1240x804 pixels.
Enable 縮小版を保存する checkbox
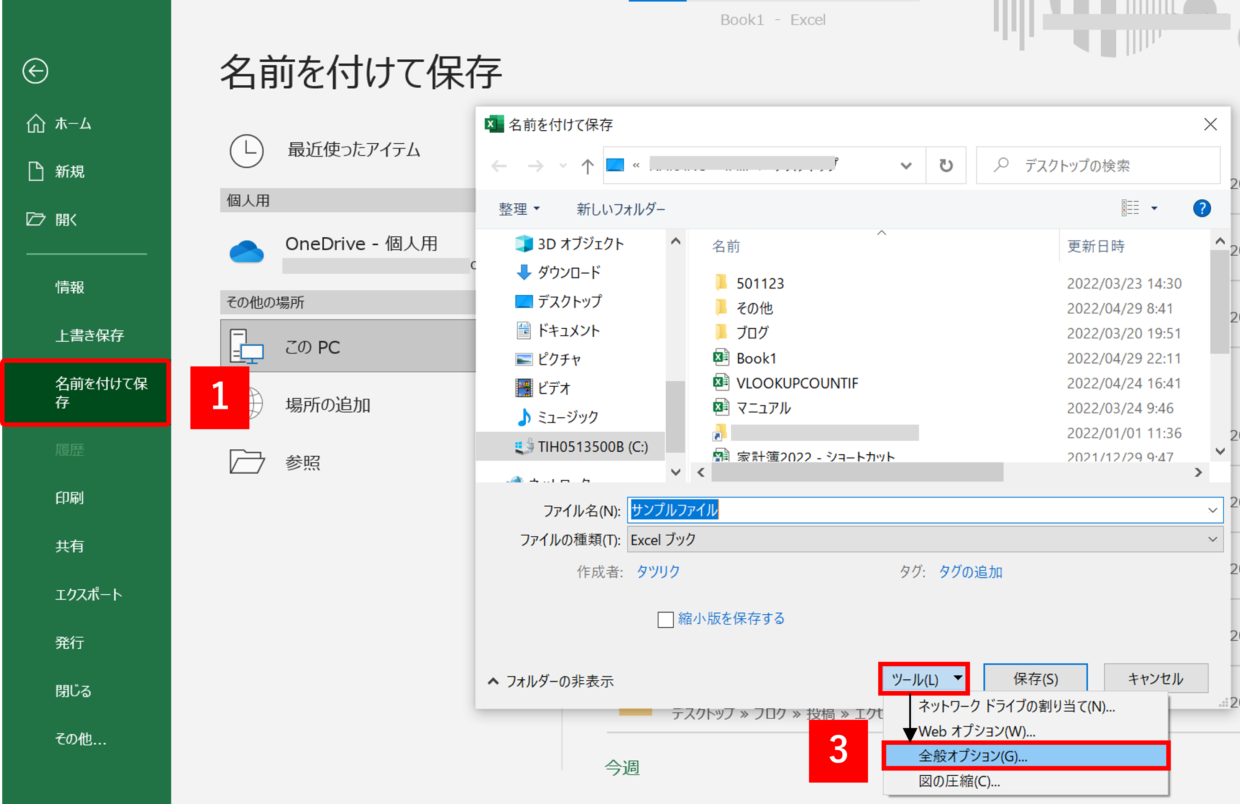(666, 619)
